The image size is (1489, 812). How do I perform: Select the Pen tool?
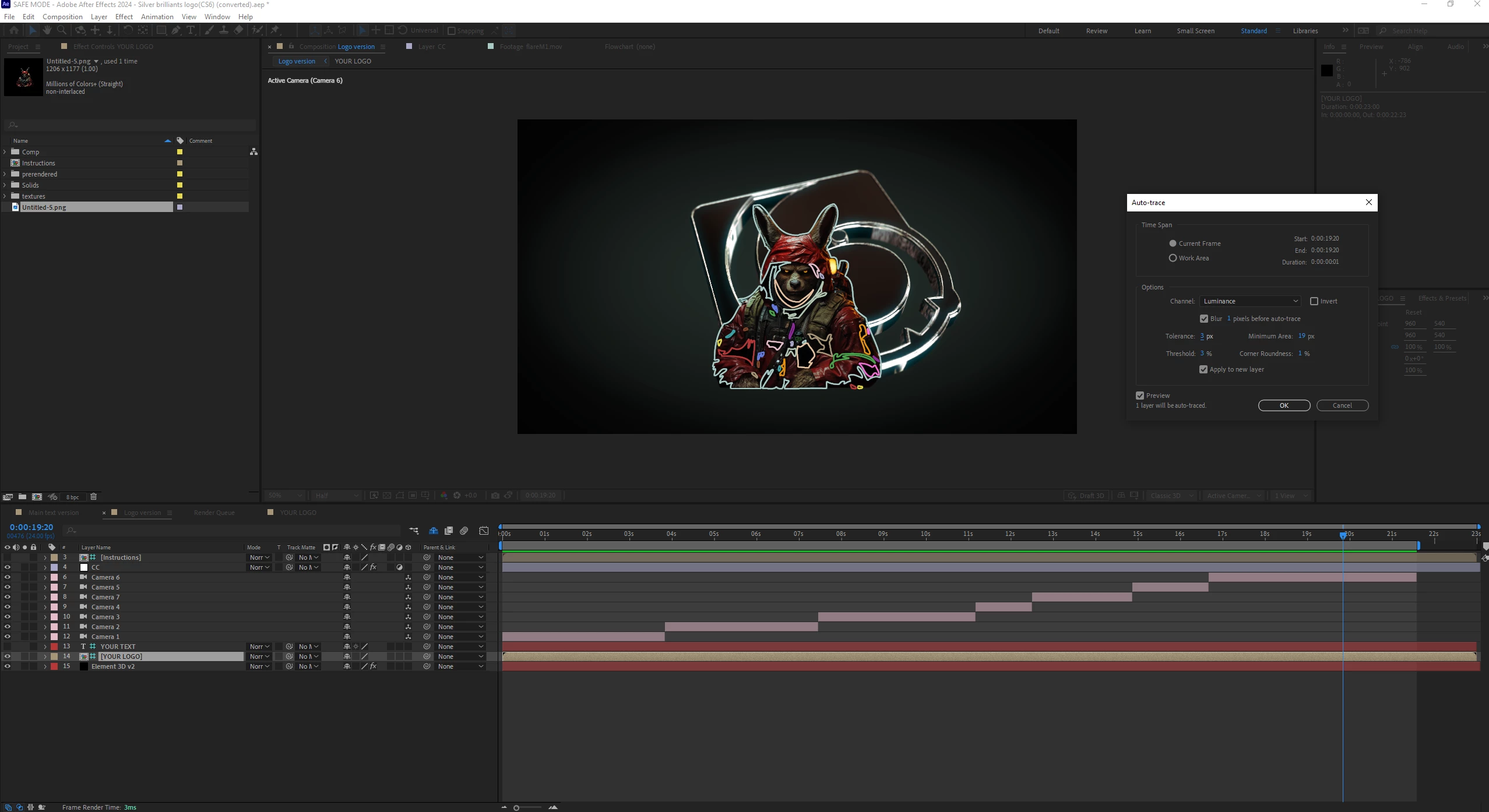click(176, 30)
